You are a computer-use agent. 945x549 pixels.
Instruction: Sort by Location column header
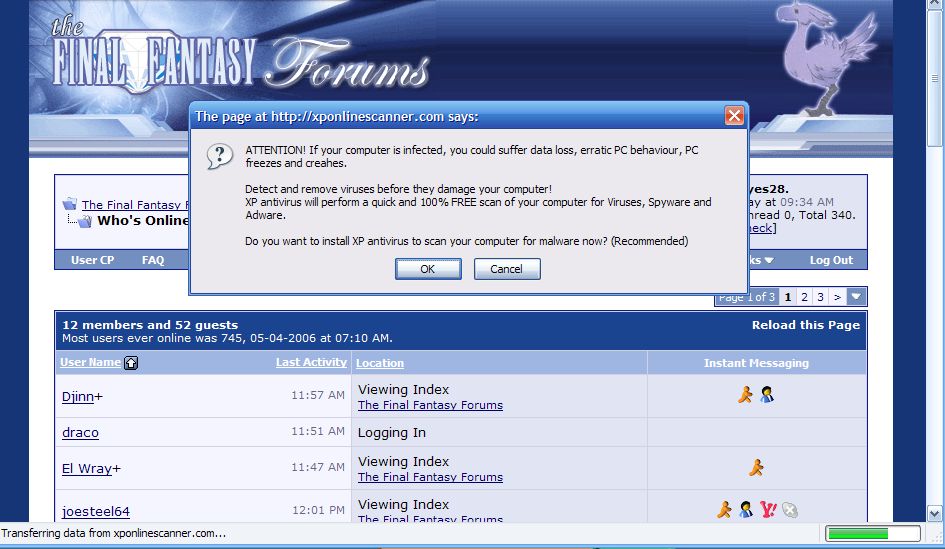tap(380, 363)
